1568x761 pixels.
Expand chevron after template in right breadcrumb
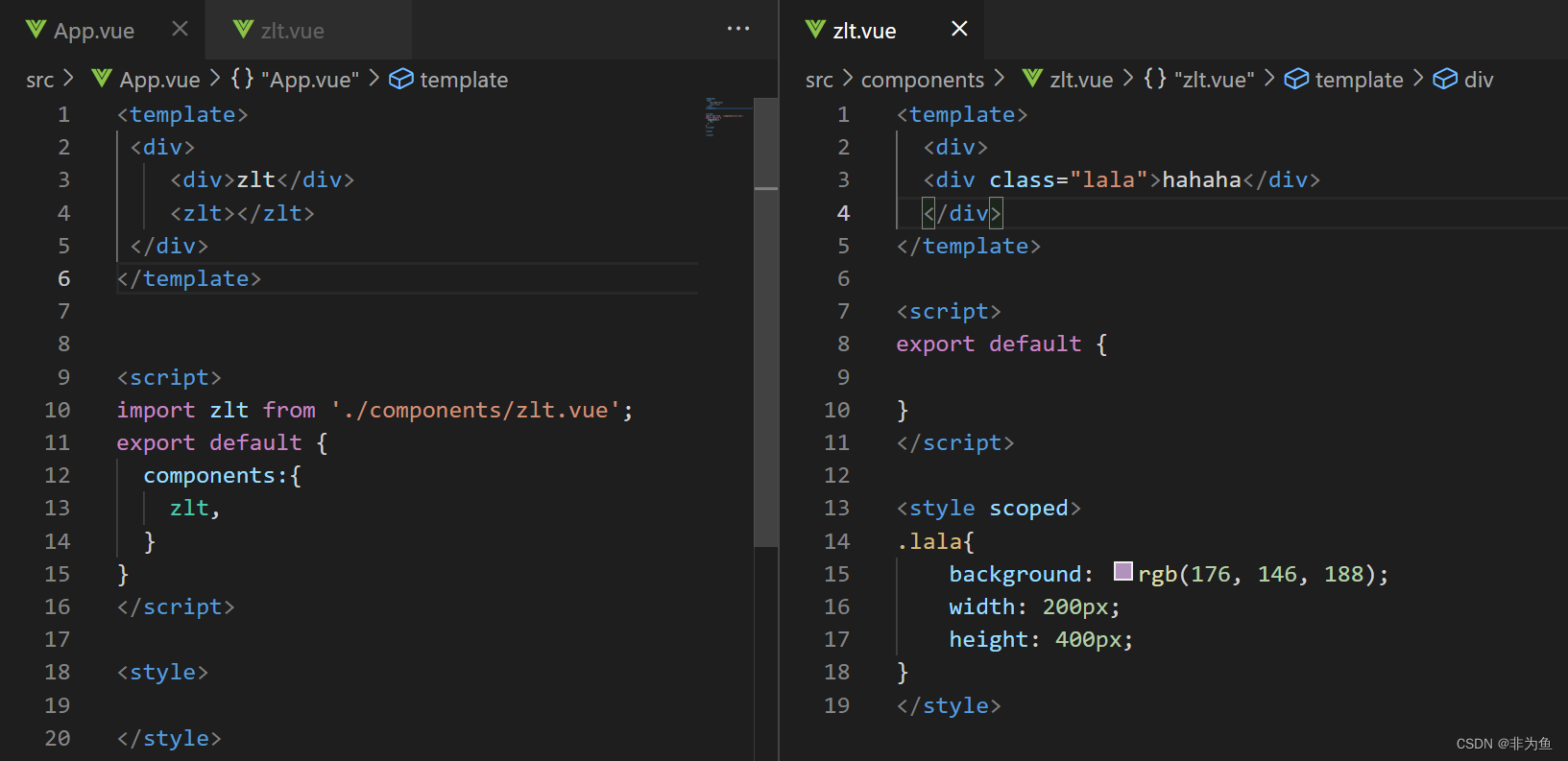(1418, 78)
